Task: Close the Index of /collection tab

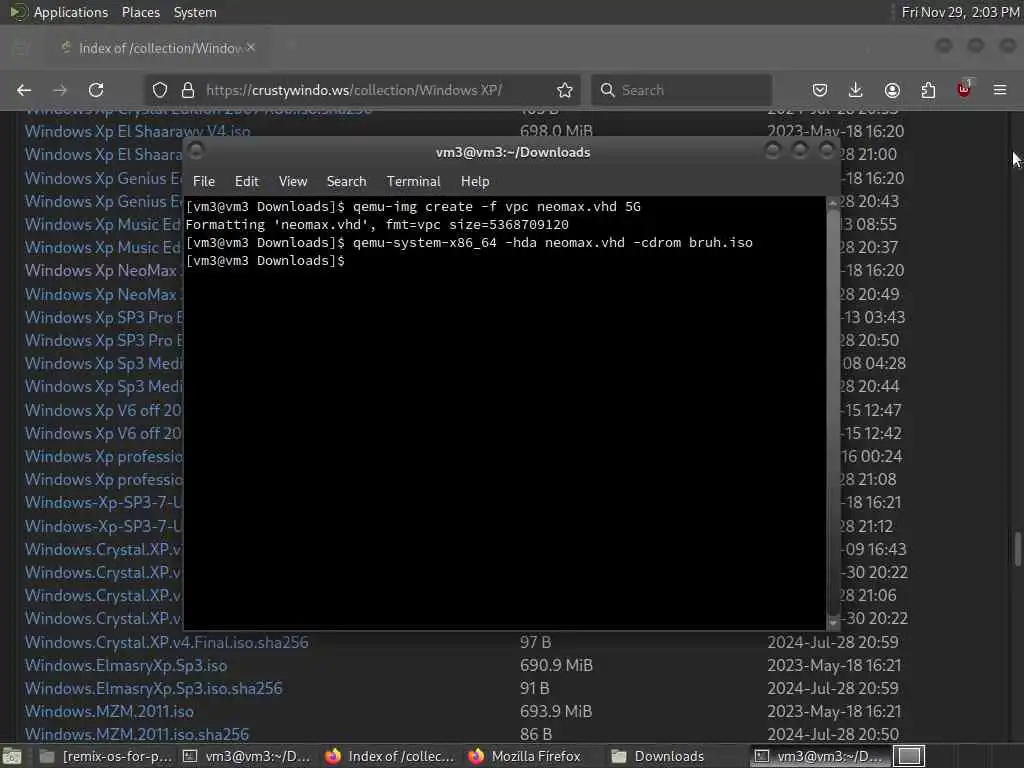Action: tap(251, 48)
